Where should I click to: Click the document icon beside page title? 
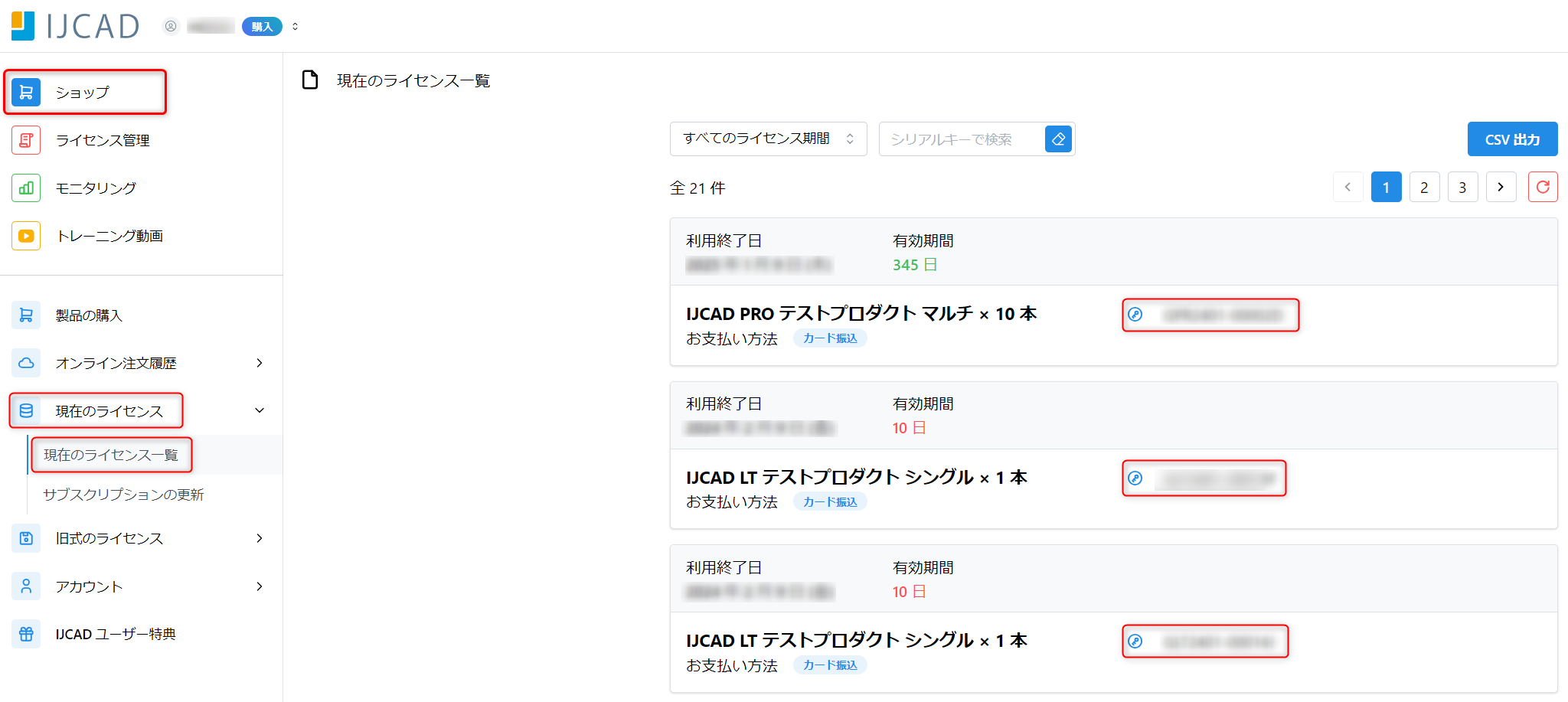click(310, 80)
